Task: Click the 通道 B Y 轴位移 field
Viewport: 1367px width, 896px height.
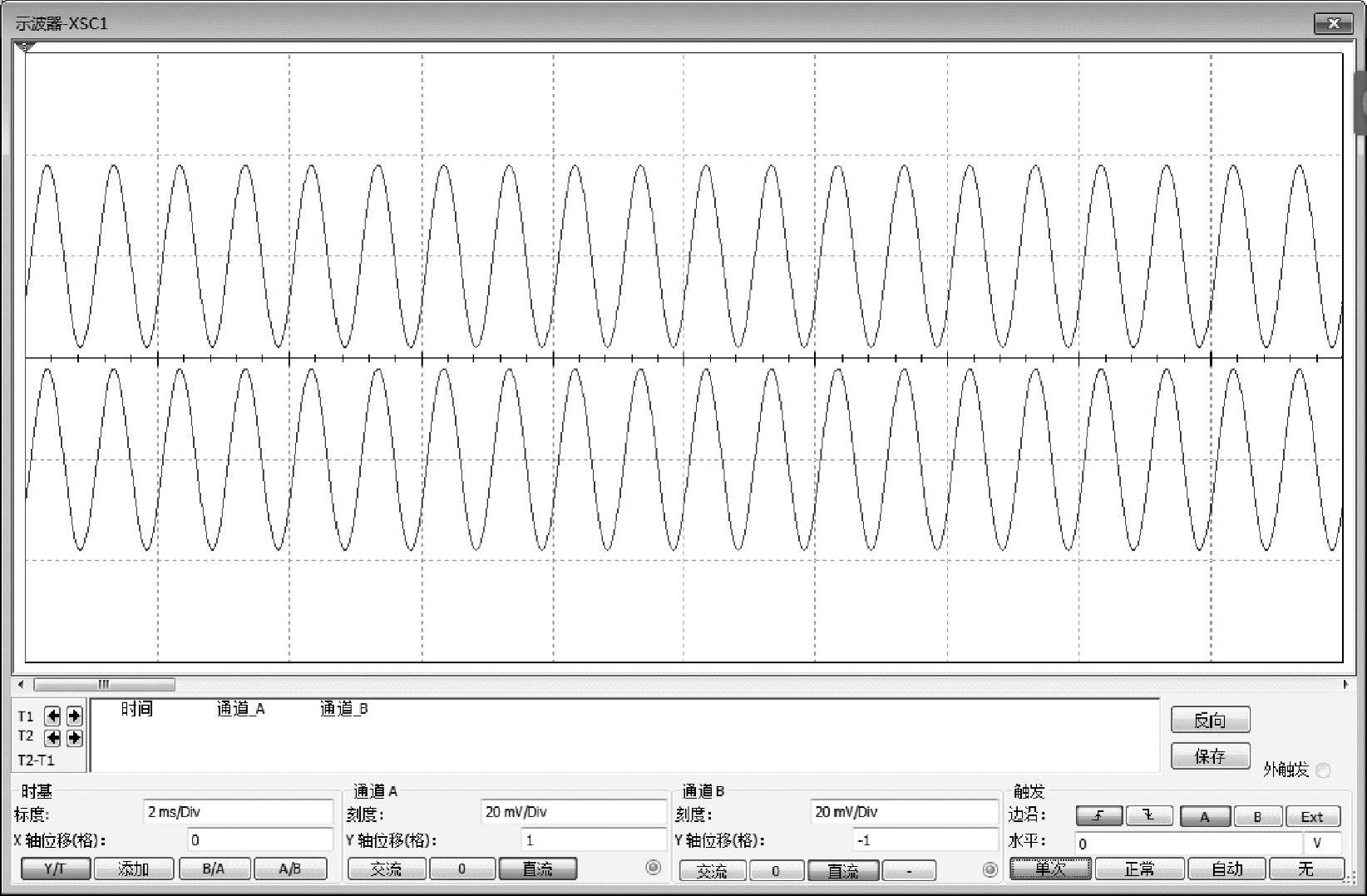Action: [925, 840]
